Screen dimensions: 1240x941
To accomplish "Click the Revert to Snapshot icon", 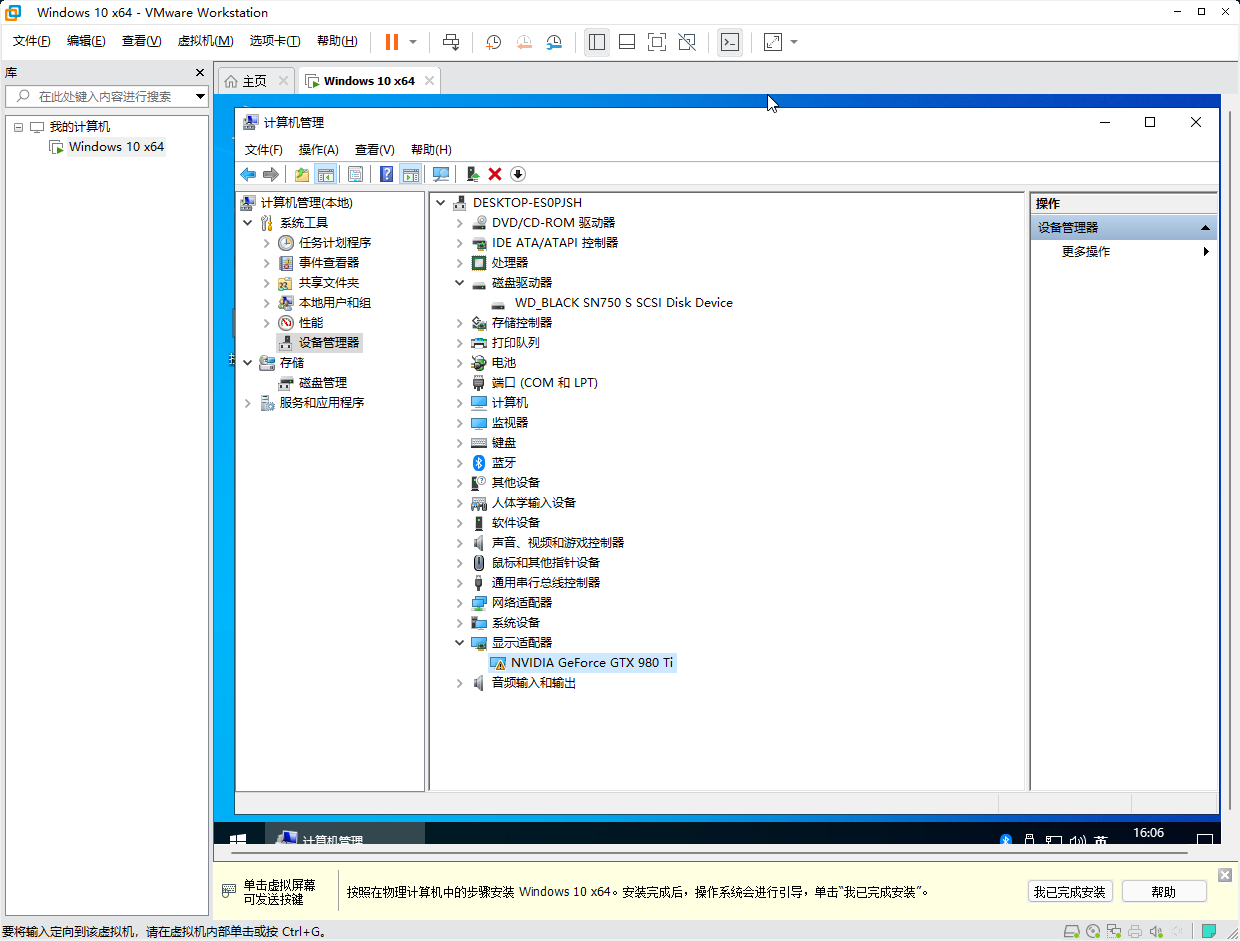I will coord(524,42).
